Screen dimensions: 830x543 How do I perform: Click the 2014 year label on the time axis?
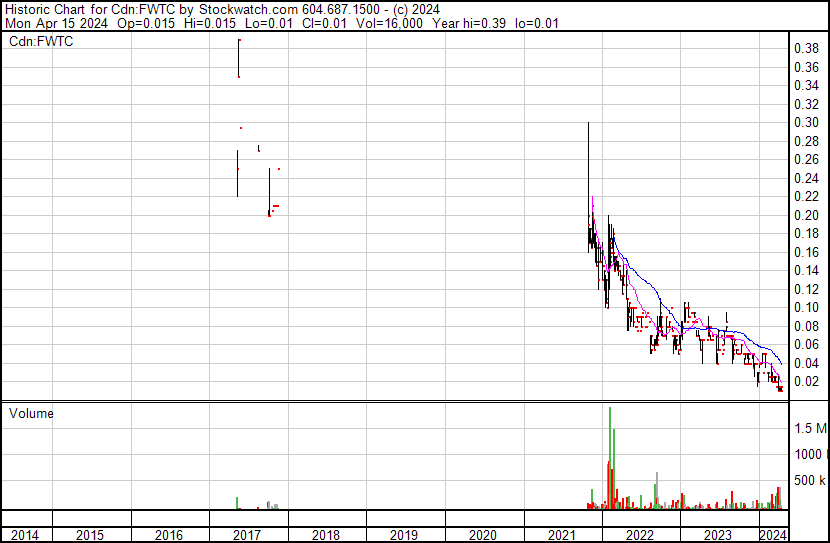coord(24,535)
